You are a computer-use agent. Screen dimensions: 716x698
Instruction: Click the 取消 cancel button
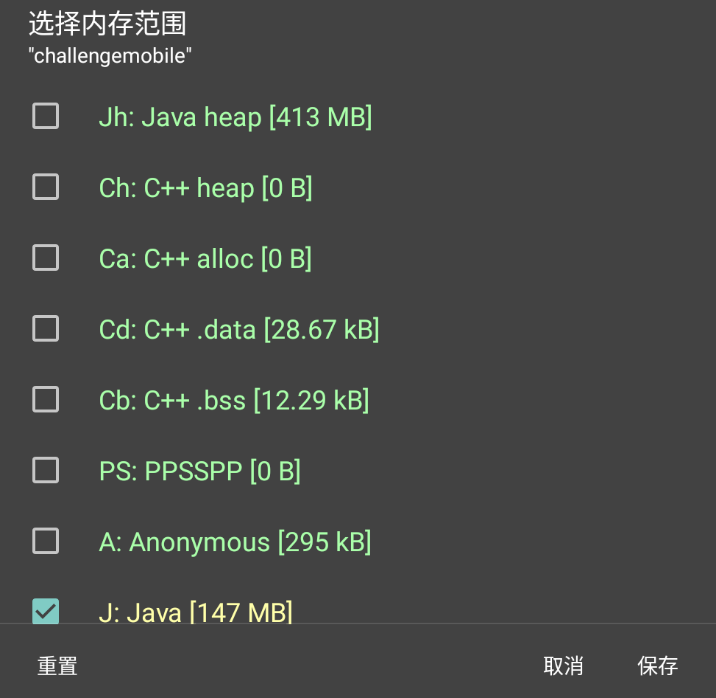(563, 666)
